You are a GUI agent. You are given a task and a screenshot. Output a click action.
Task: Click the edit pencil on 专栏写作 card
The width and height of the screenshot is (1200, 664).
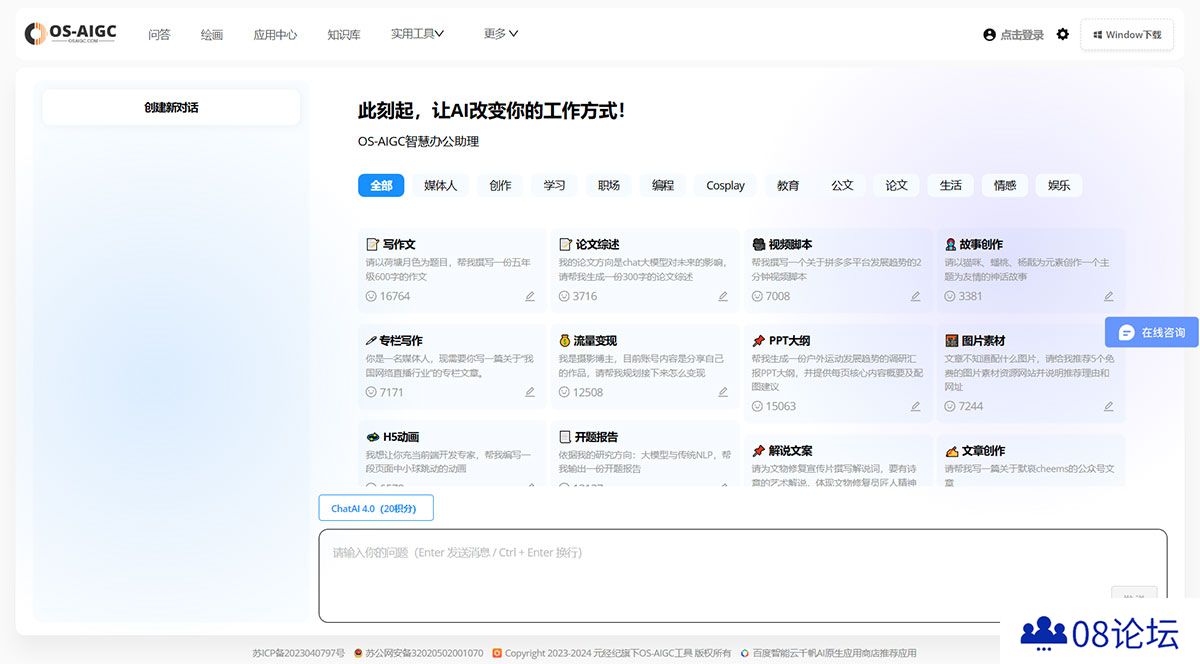tap(530, 392)
